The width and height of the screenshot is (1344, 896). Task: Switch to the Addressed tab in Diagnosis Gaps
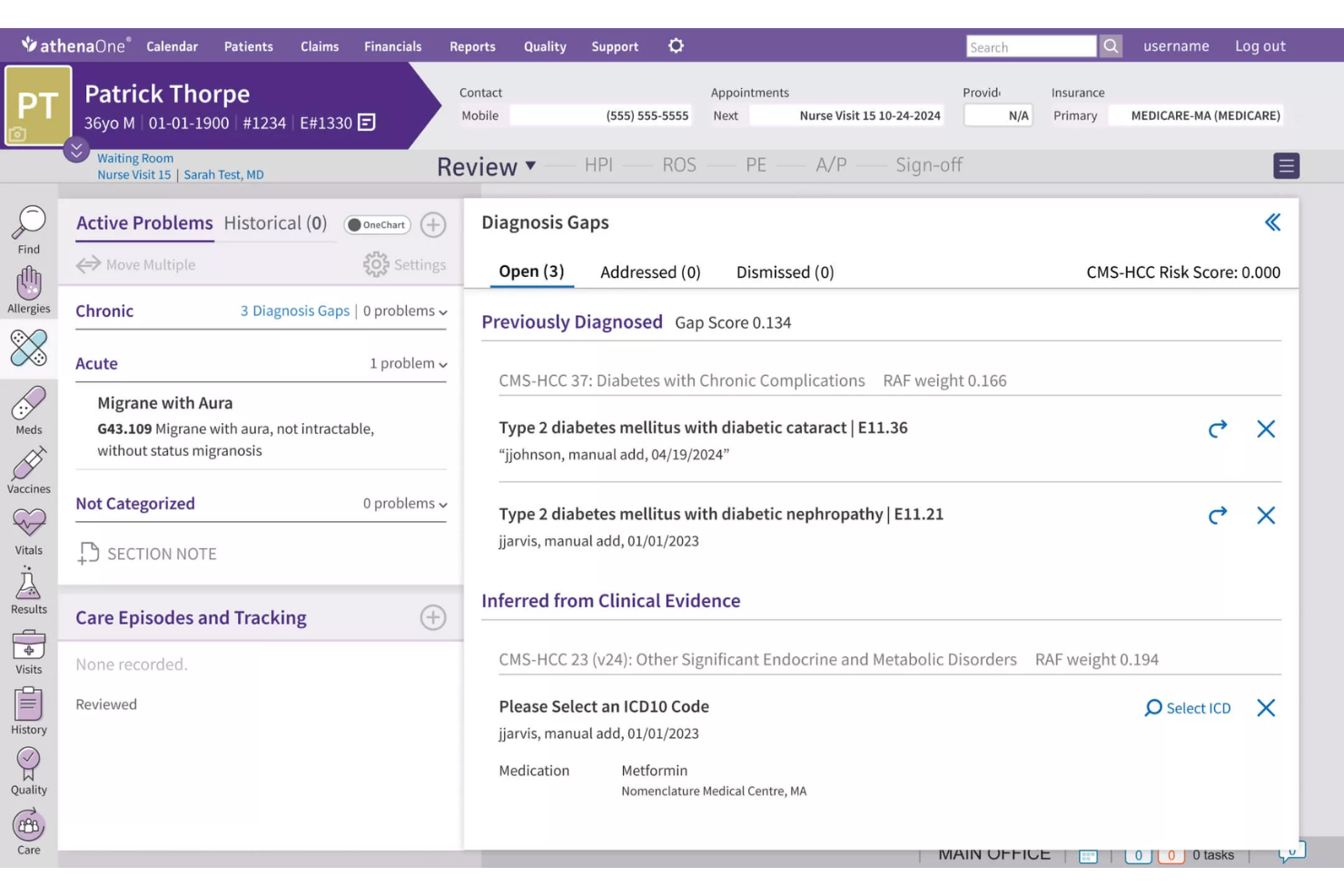[650, 271]
